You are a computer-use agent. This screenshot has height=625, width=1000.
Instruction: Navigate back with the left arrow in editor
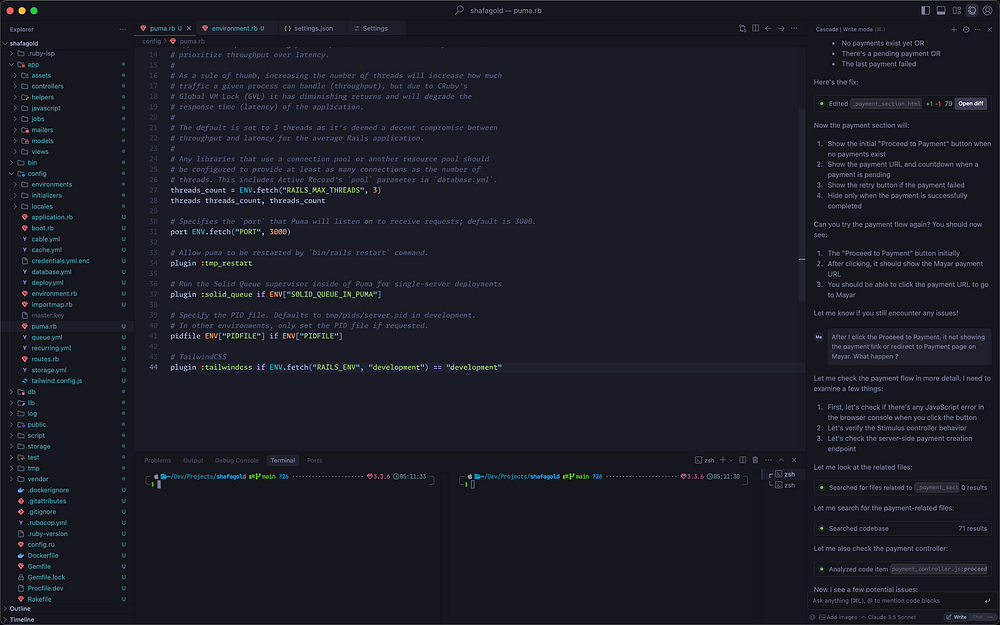coord(768,28)
